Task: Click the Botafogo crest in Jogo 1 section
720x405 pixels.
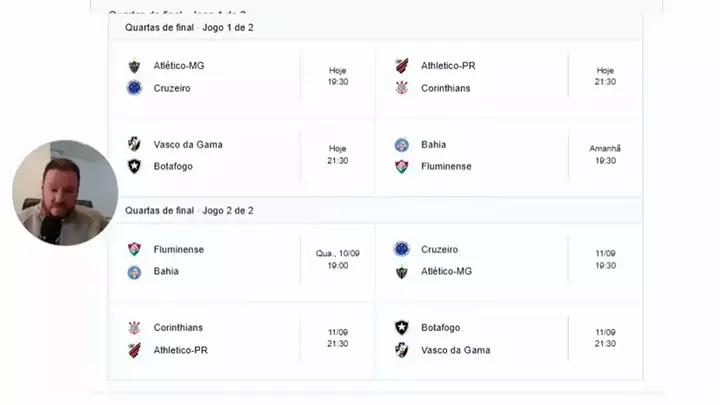Action: pos(134,166)
